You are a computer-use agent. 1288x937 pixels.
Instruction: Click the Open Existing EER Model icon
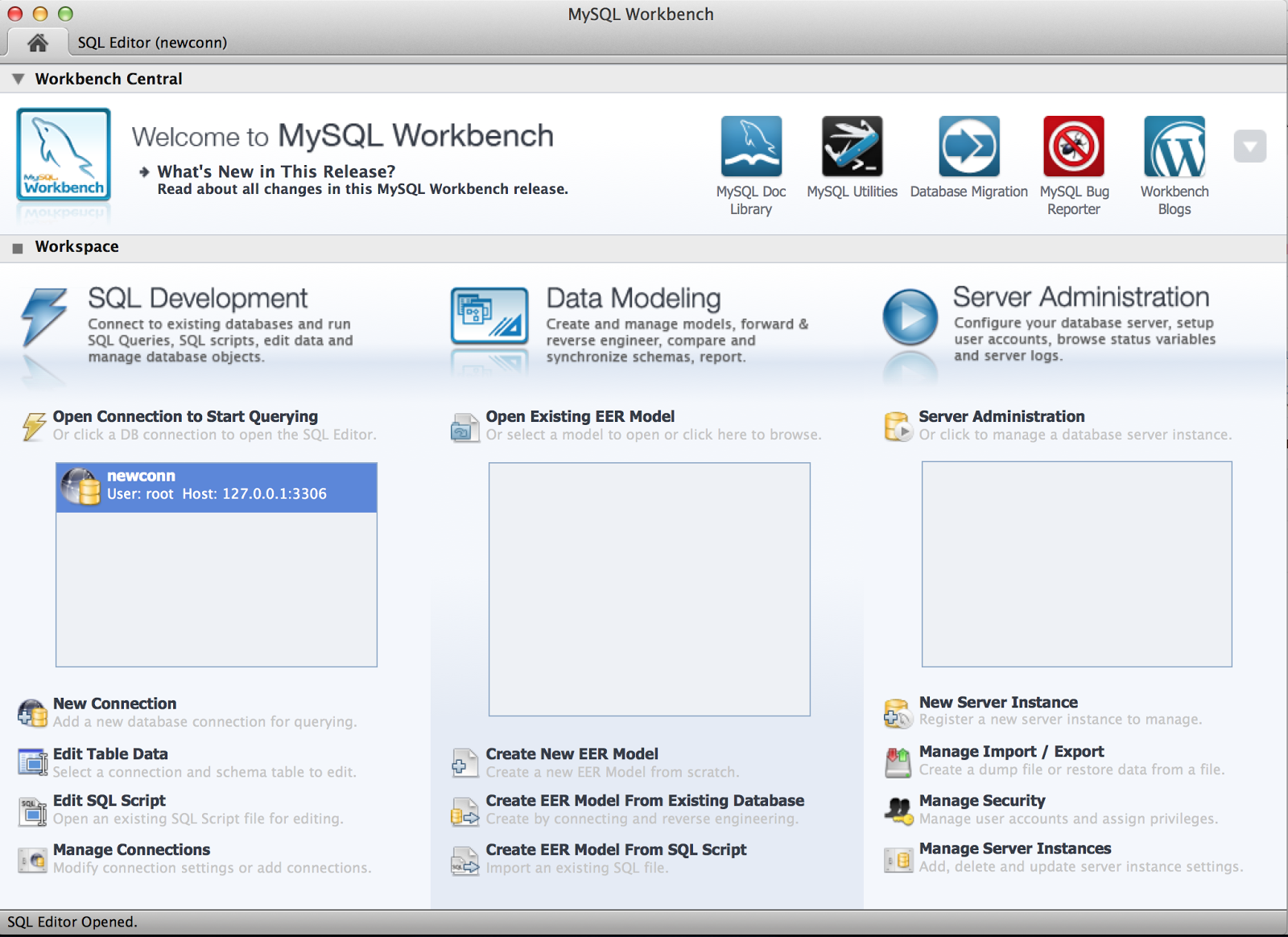(464, 427)
